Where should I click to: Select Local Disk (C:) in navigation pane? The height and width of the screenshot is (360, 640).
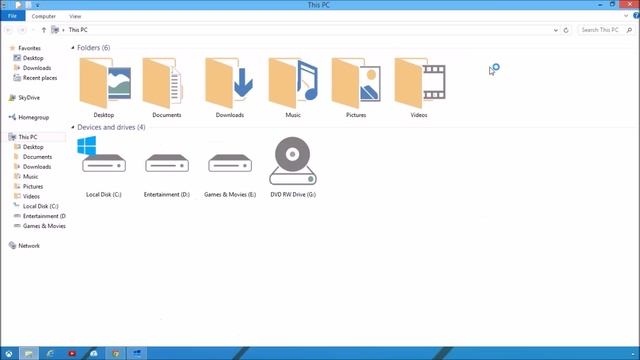coord(40,206)
